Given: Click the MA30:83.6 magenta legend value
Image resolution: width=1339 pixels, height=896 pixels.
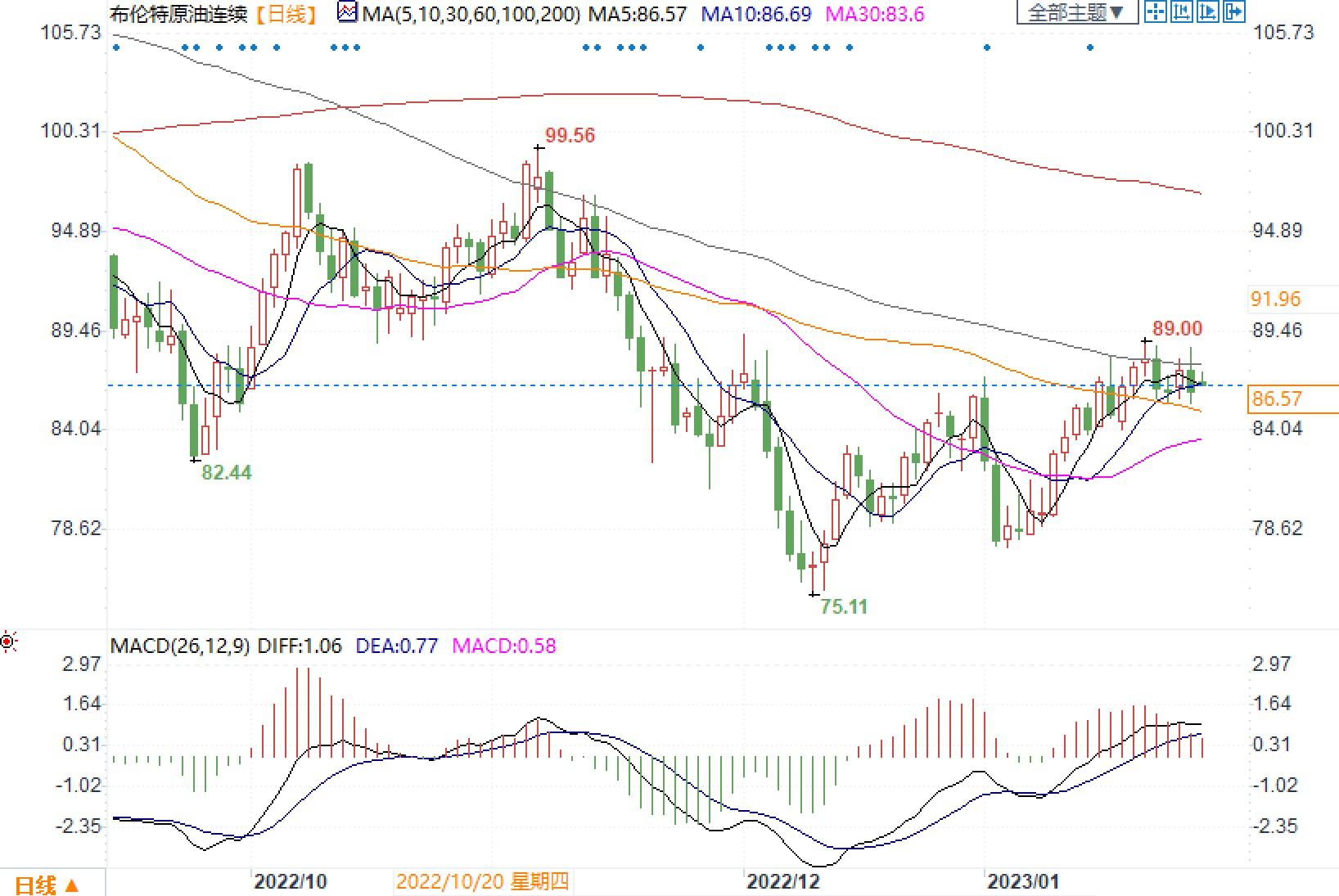Looking at the screenshot, I should (875, 13).
